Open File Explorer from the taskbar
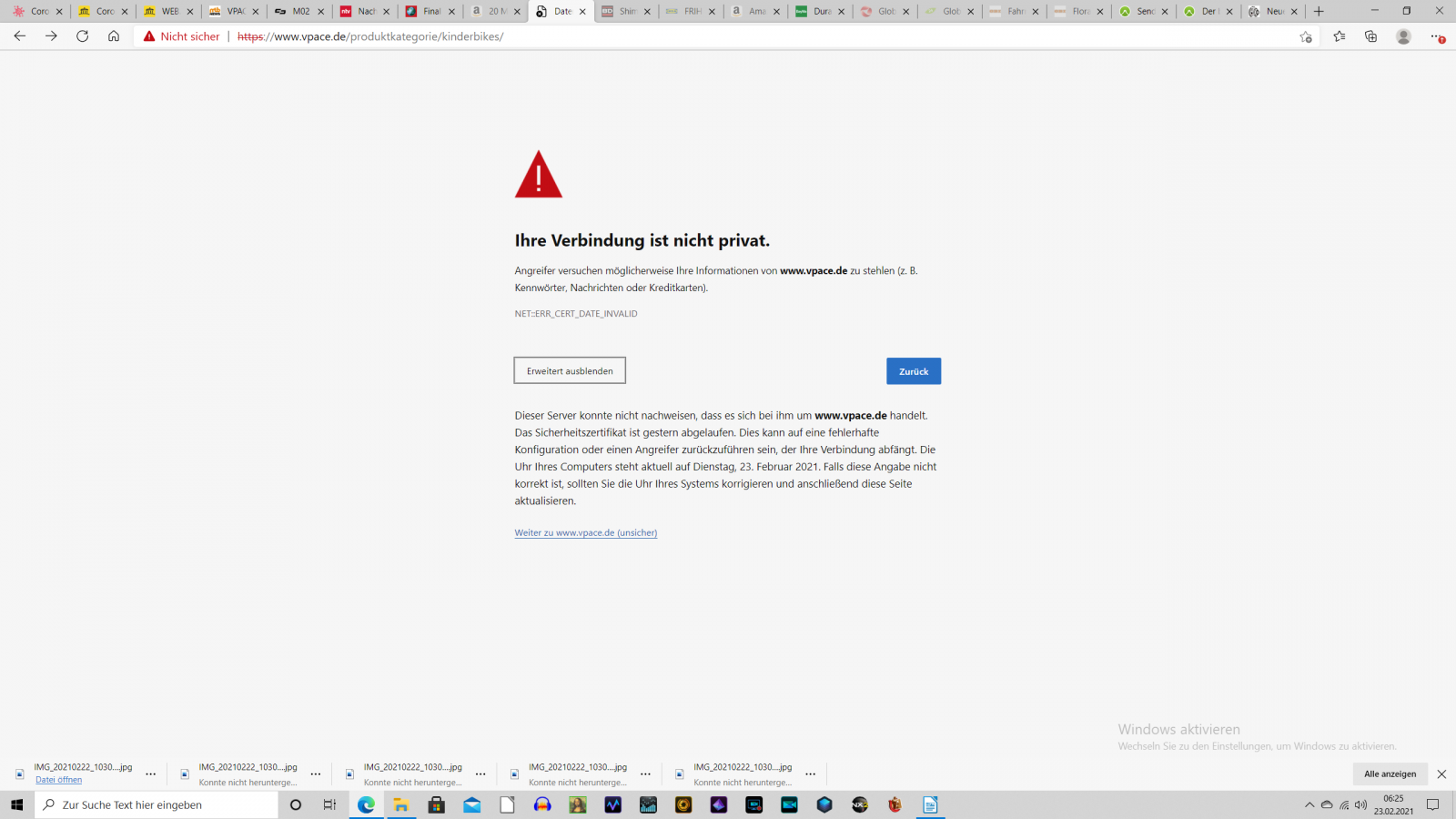 pos(401,804)
